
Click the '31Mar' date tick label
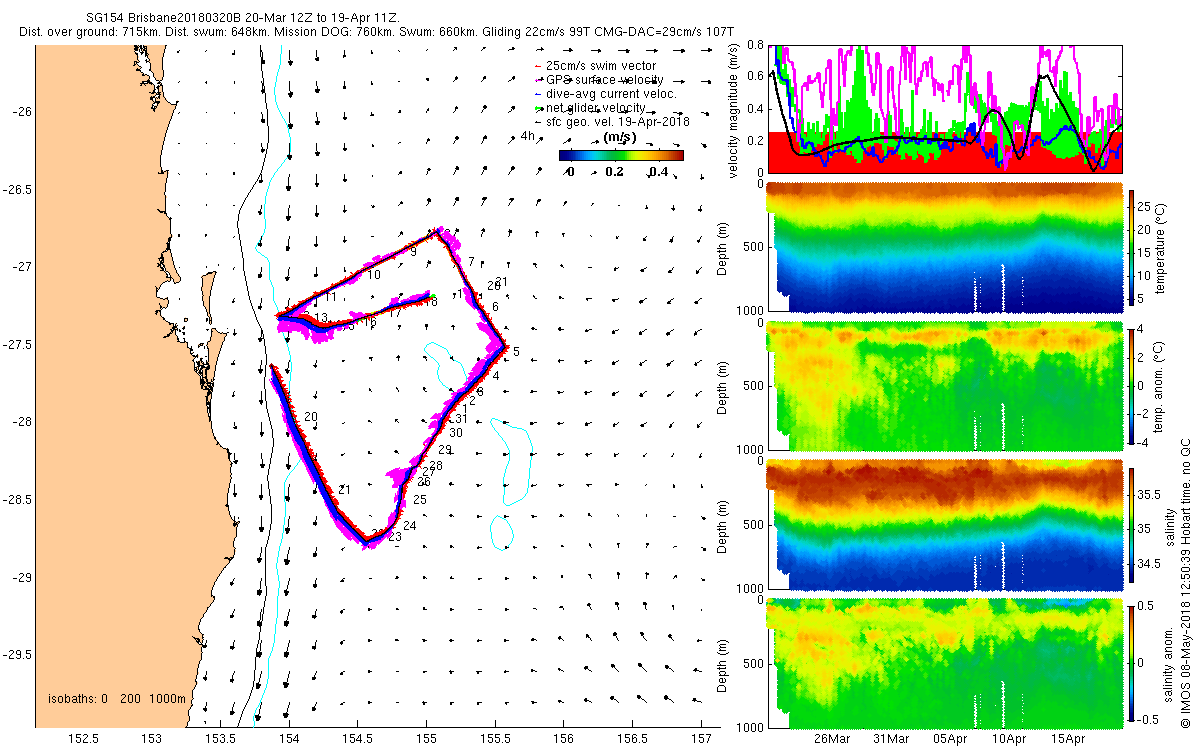pos(891,739)
